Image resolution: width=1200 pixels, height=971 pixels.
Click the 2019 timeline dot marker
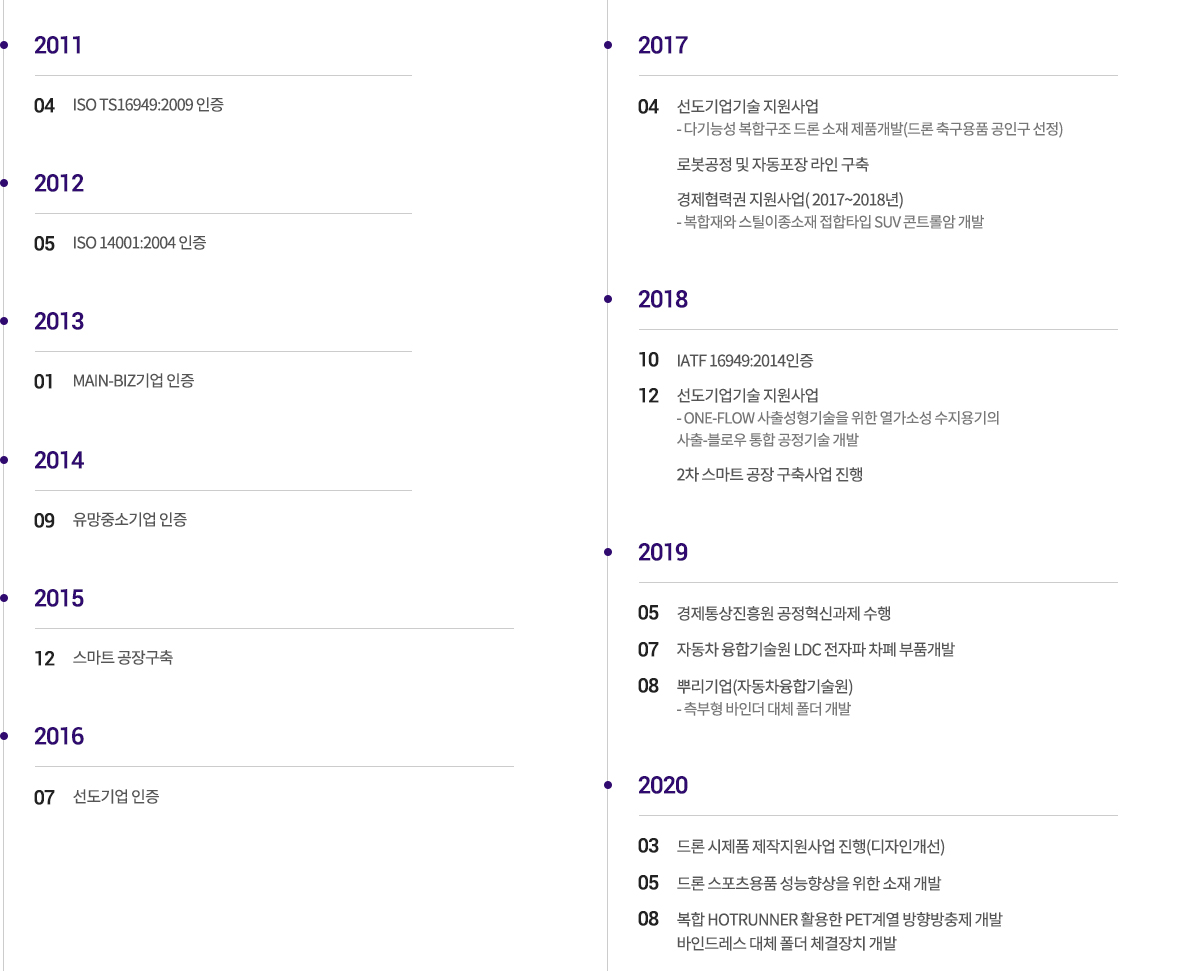tap(607, 552)
